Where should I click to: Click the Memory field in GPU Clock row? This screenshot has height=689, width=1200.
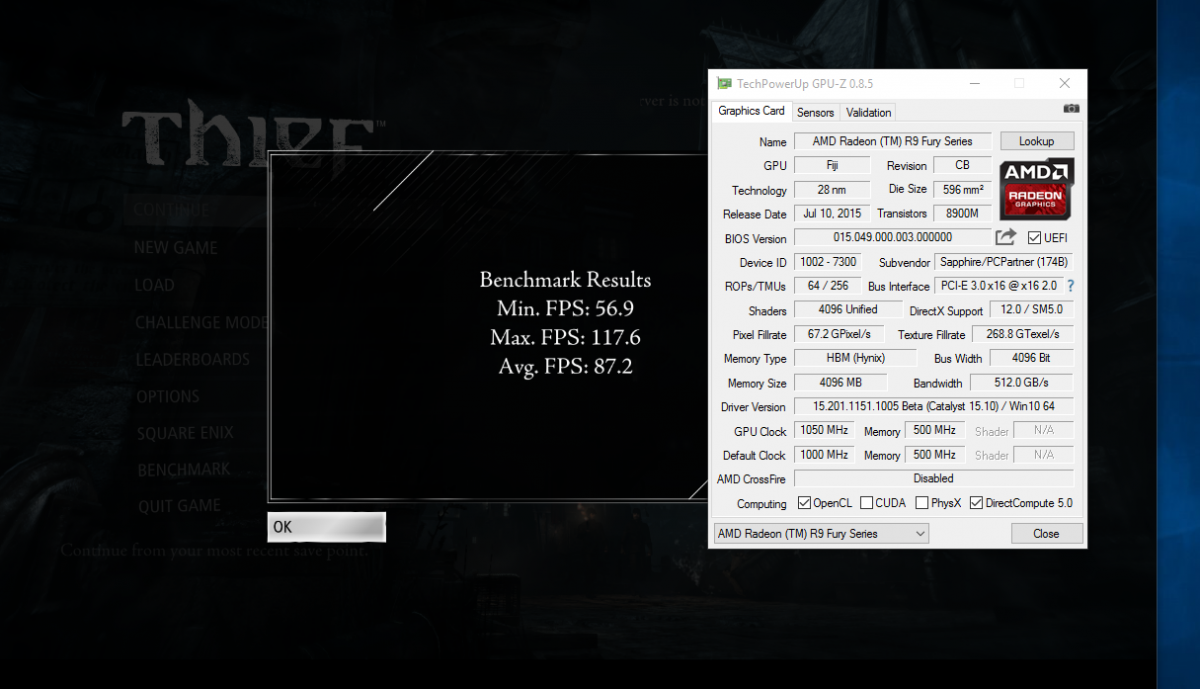tap(935, 431)
